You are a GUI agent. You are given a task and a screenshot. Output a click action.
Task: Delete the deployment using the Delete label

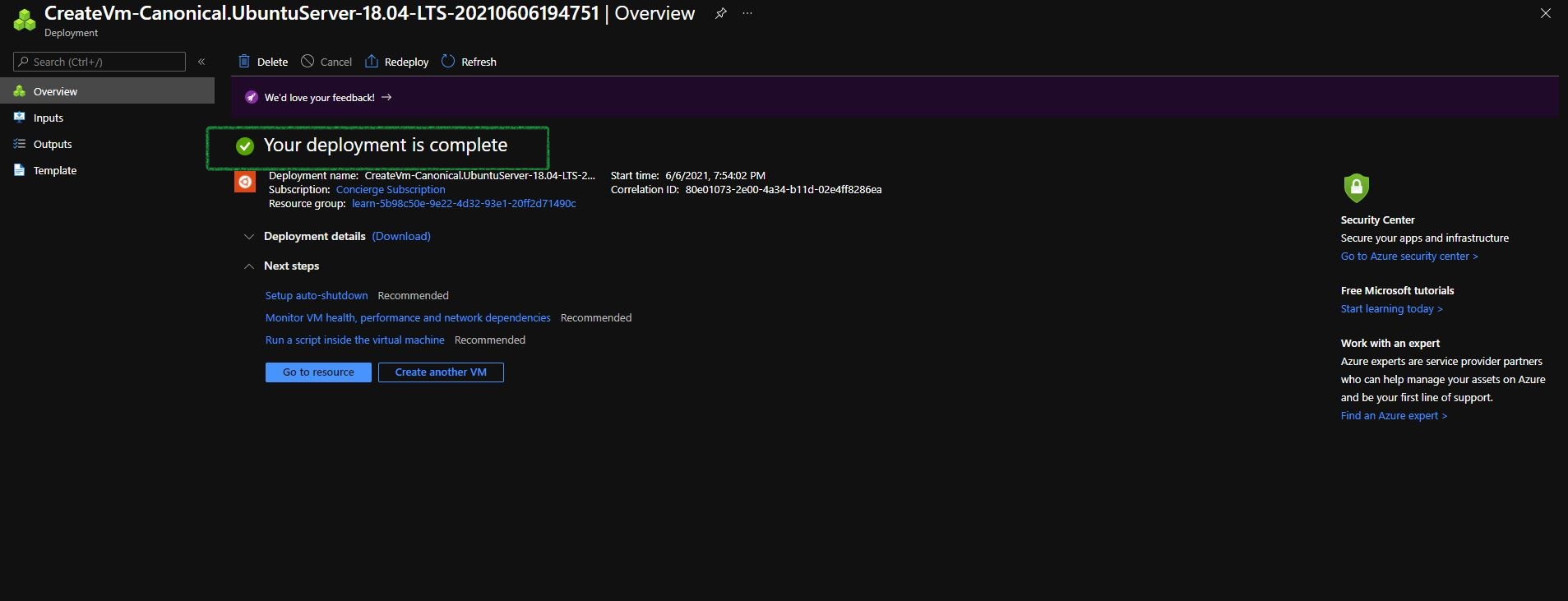[272, 62]
